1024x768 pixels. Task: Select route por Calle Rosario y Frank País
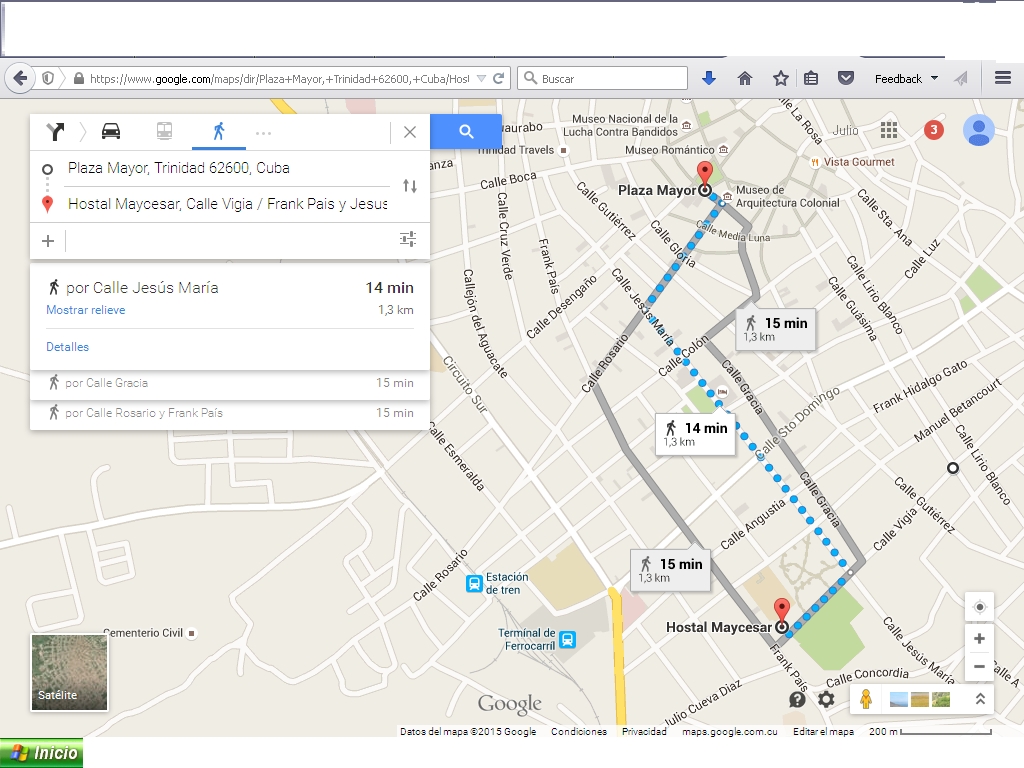(x=230, y=413)
